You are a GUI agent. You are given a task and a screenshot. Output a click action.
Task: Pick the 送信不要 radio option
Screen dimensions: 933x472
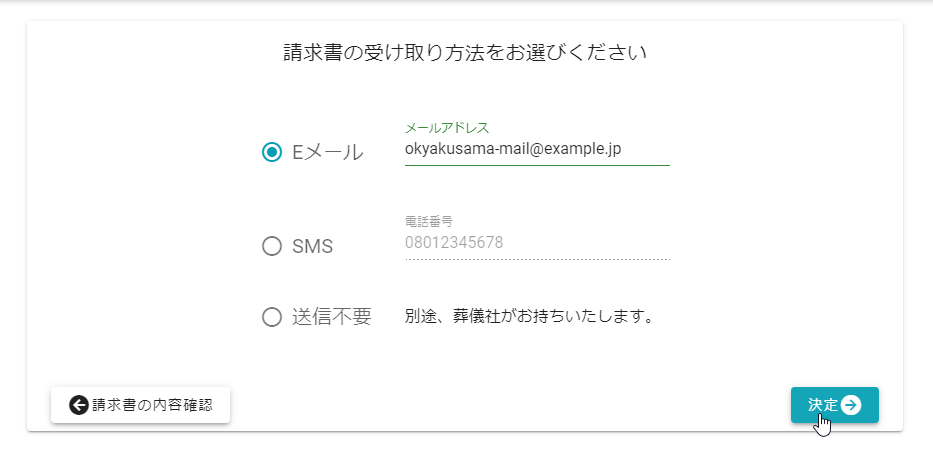272,317
